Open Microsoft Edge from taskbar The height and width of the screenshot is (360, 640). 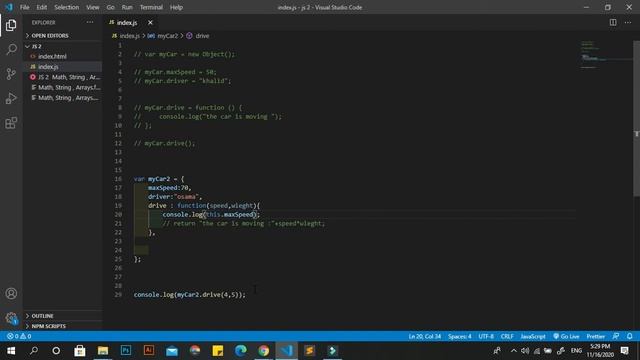(240, 351)
